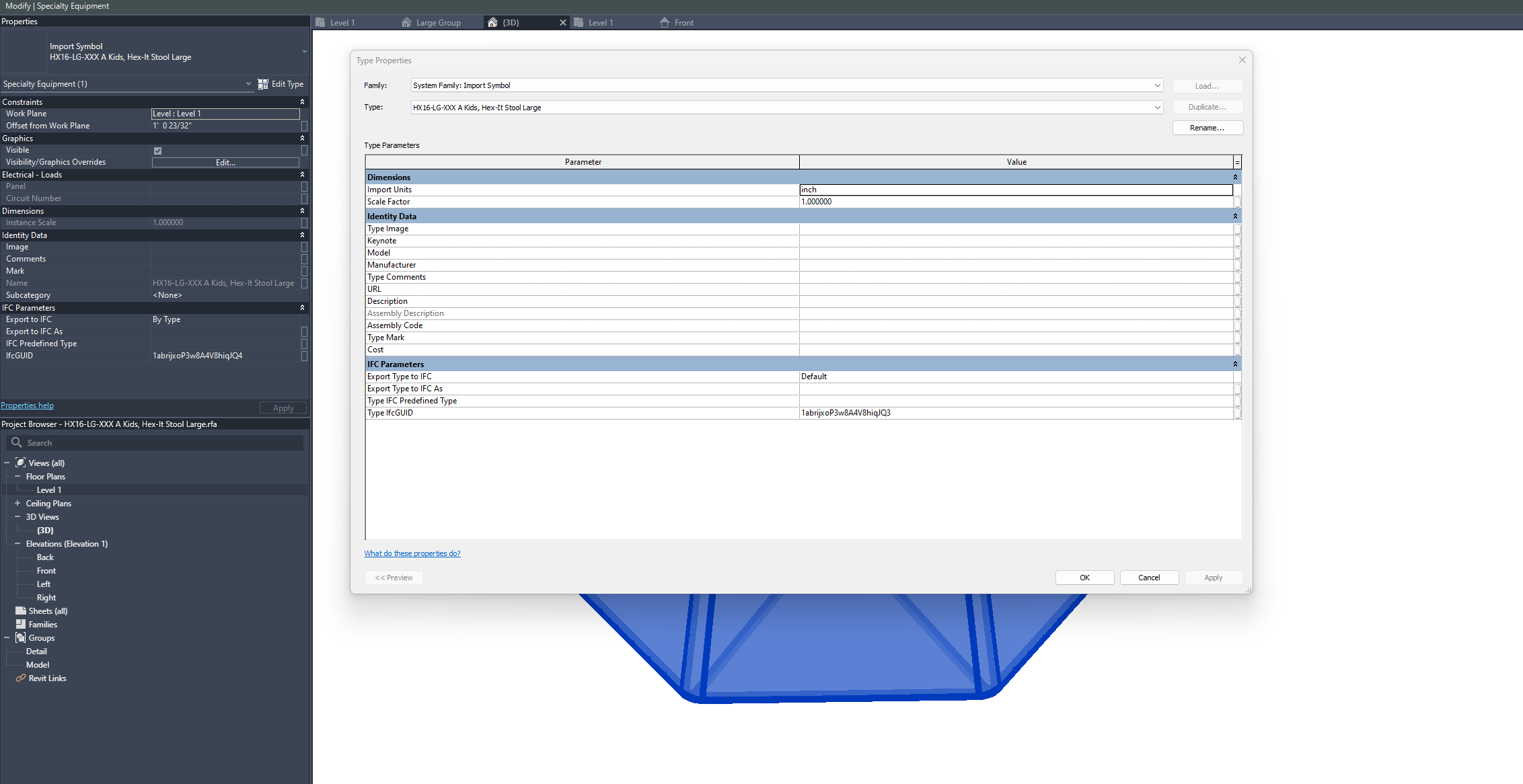This screenshot has width=1523, height=784.
Task: Close the {3D} view tab
Action: coord(563,23)
